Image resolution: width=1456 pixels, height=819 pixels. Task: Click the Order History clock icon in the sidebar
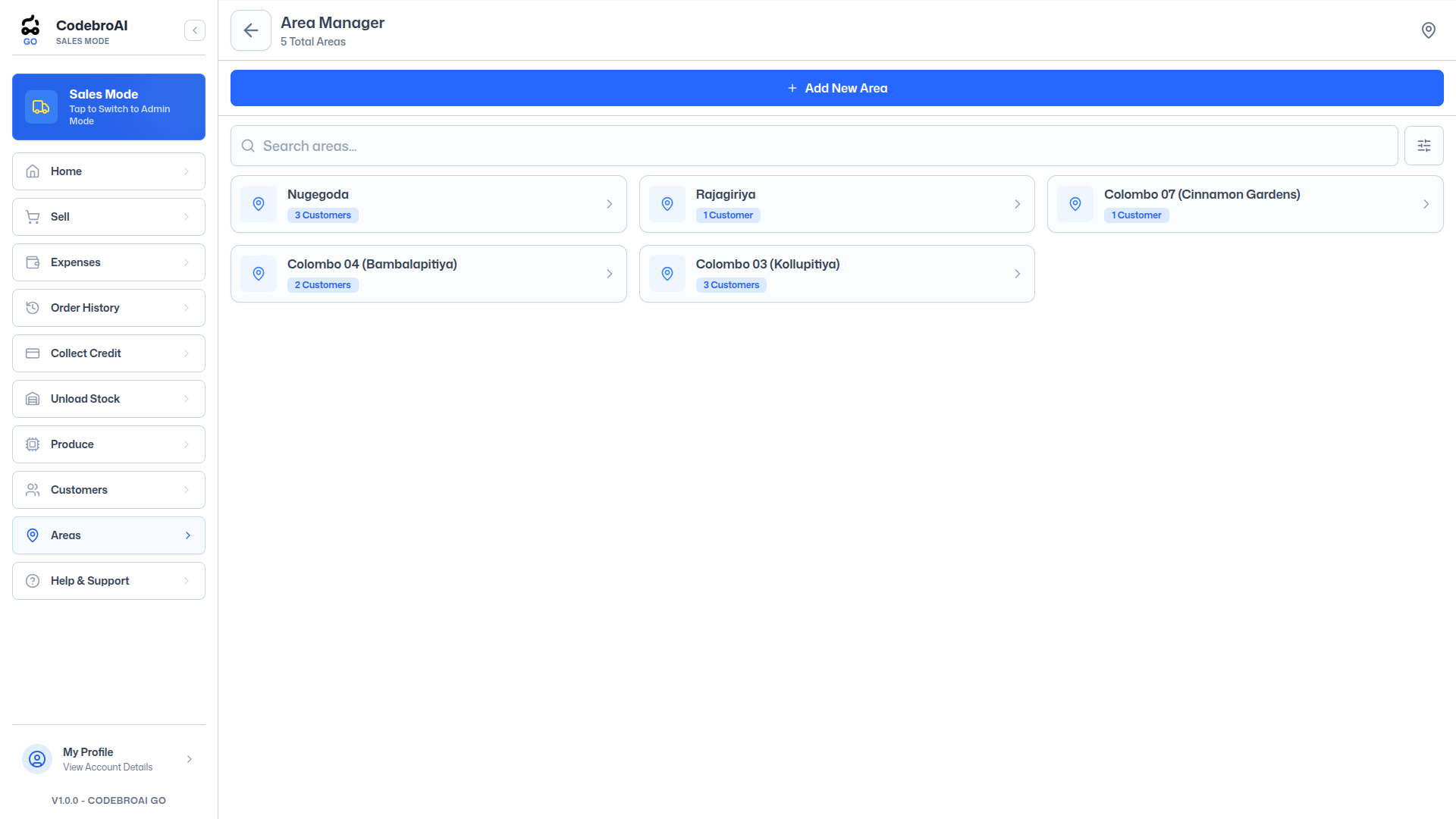pyautogui.click(x=33, y=308)
